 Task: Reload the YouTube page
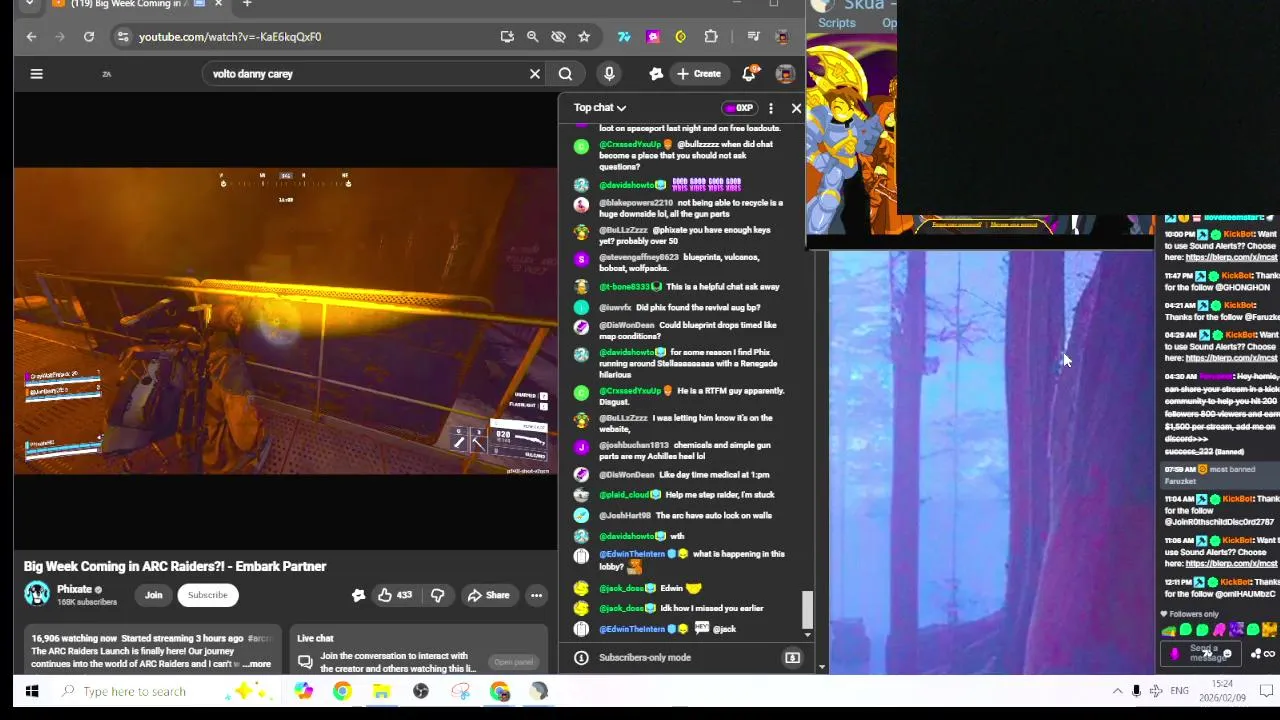[89, 37]
